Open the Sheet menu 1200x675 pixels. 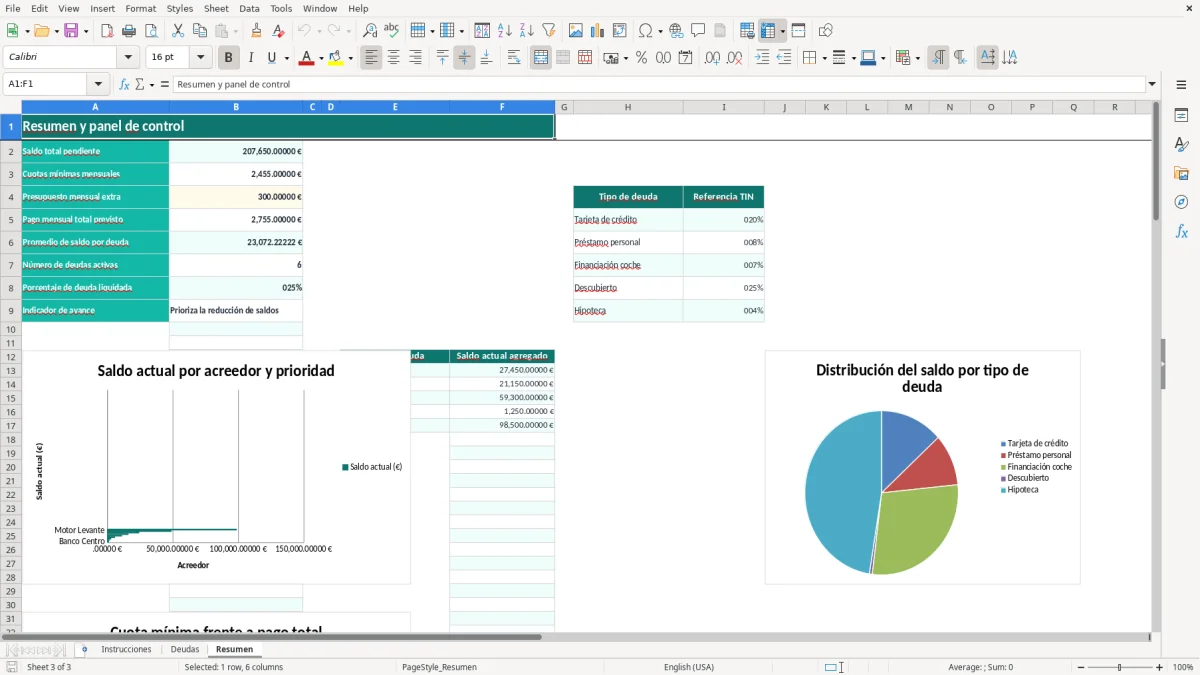(216, 8)
